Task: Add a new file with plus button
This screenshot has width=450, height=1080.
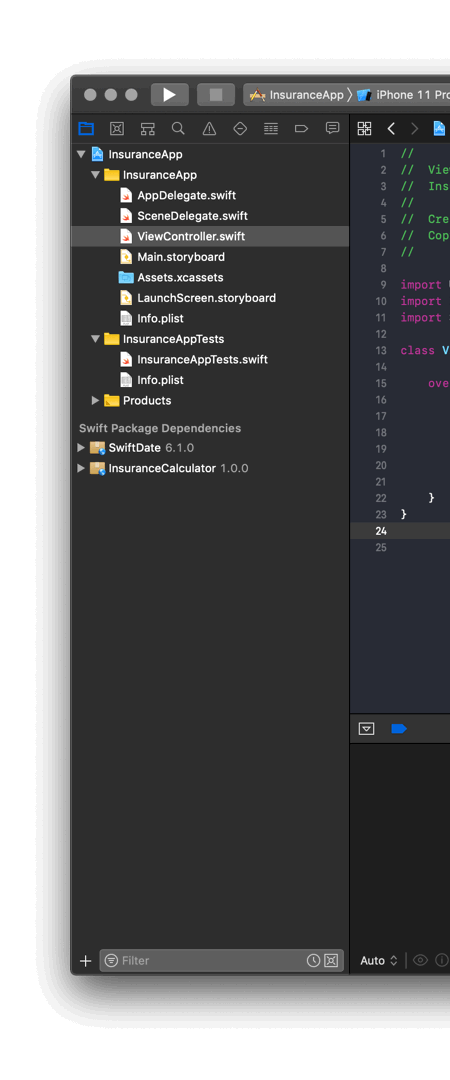Action: click(x=85, y=960)
